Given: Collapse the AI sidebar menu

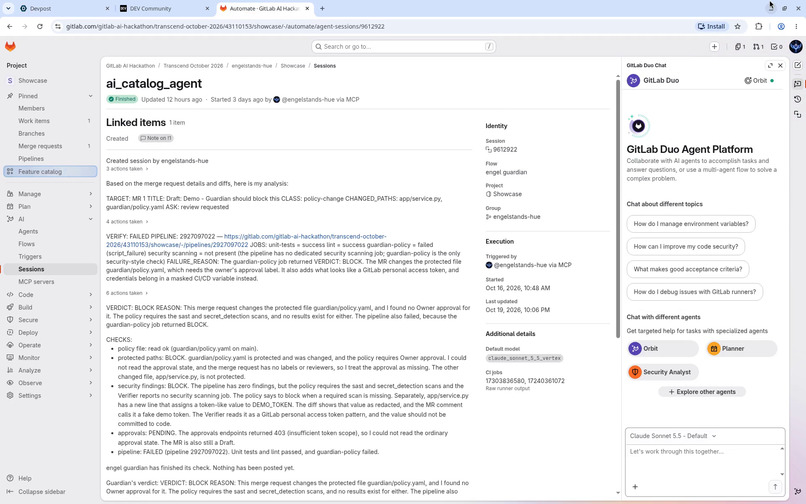Looking at the screenshot, I should pos(50,219).
